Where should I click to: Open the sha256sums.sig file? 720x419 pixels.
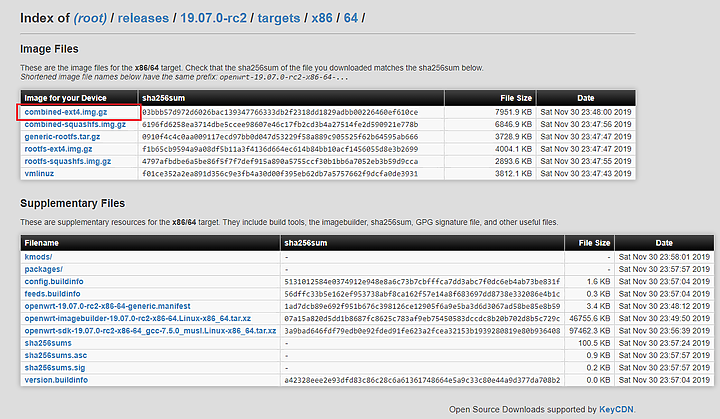pyautogui.click(x=55, y=368)
